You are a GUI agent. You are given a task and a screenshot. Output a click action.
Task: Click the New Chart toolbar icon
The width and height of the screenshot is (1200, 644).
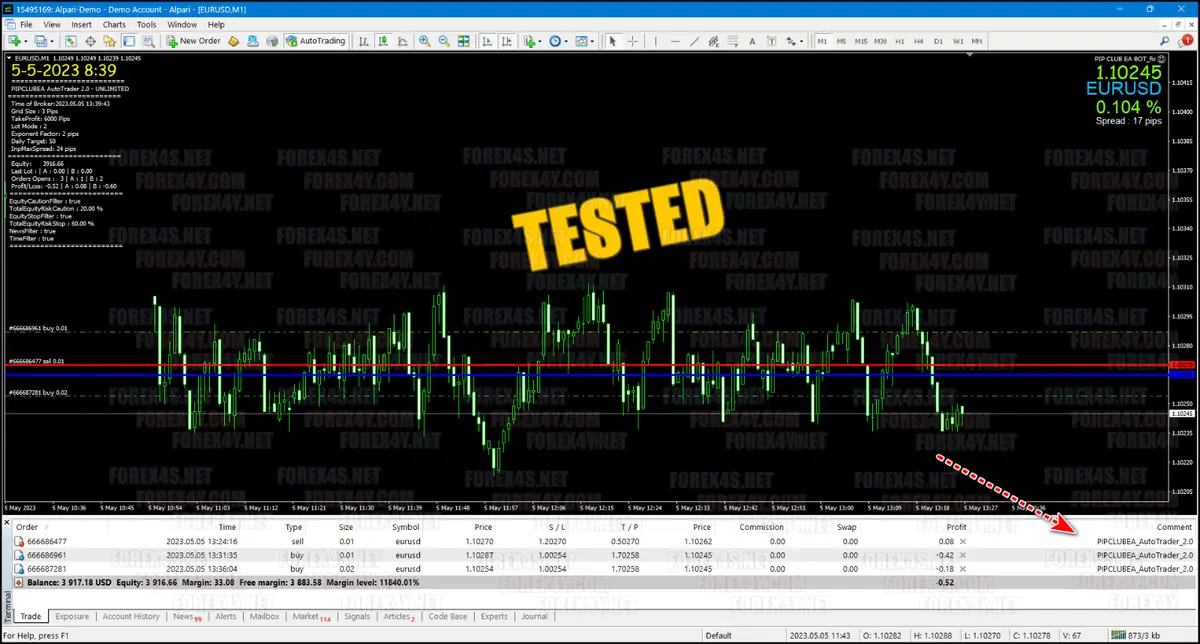tap(16, 41)
